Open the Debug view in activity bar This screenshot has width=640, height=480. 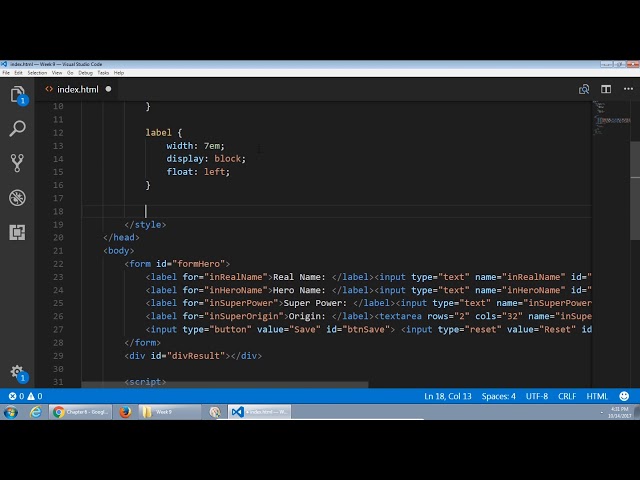point(17,198)
